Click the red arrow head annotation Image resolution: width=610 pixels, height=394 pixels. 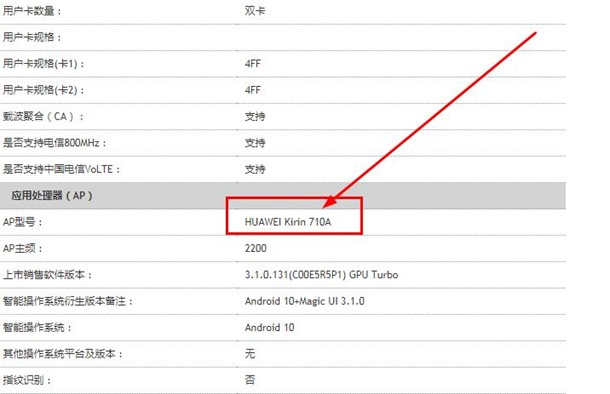[x=330, y=201]
